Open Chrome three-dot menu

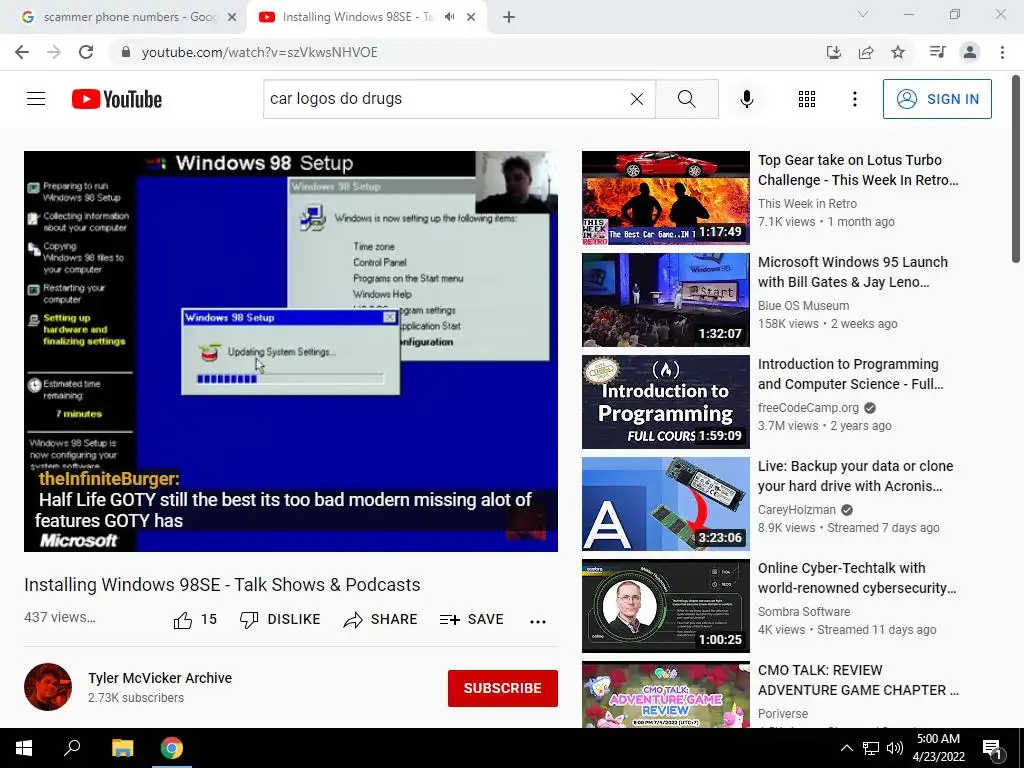[x=1002, y=52]
